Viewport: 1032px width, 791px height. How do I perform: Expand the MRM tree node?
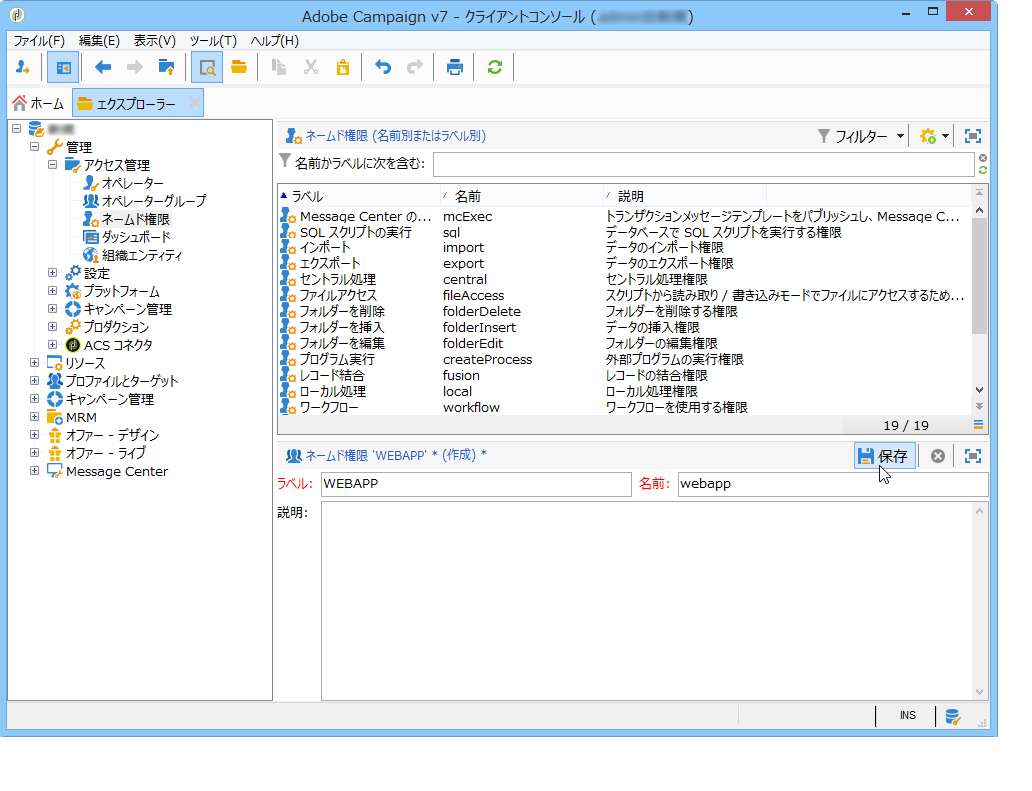click(34, 417)
